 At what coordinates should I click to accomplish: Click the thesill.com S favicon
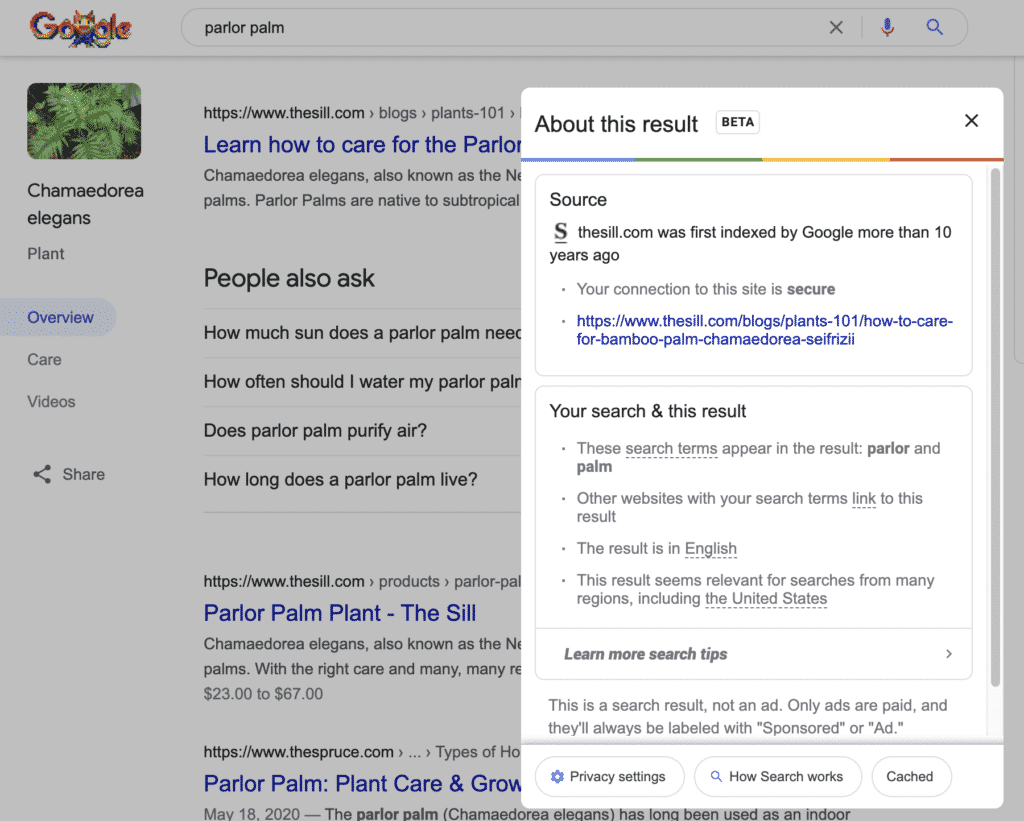click(560, 232)
